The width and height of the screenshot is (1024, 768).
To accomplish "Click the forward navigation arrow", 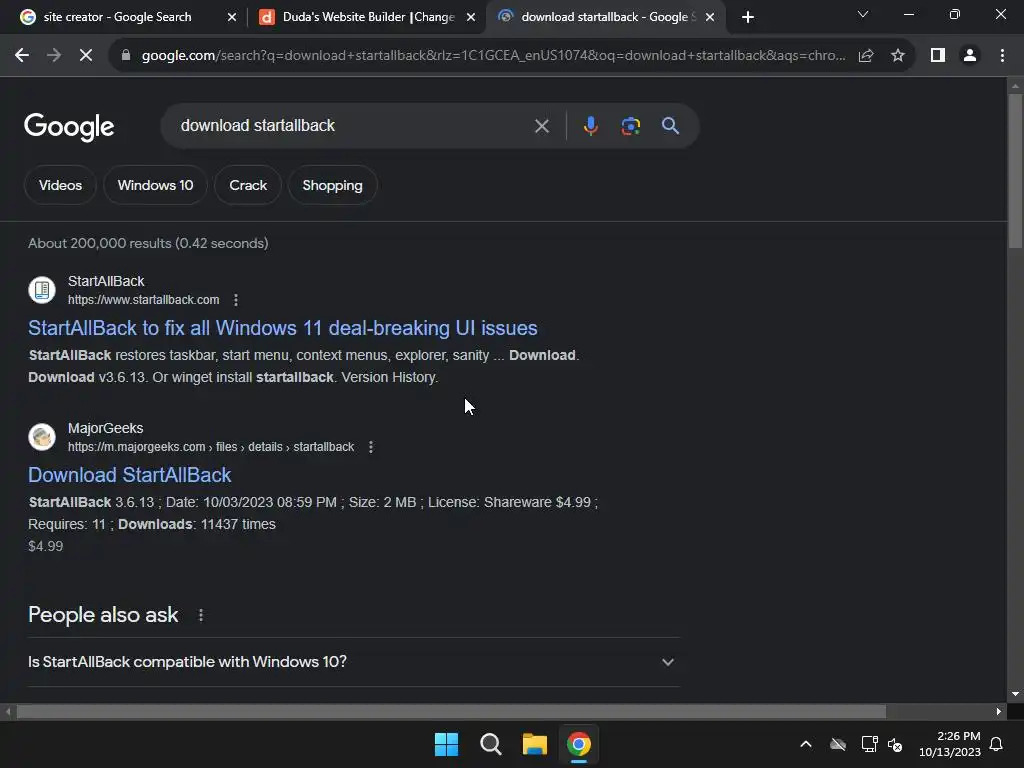I will point(54,56).
